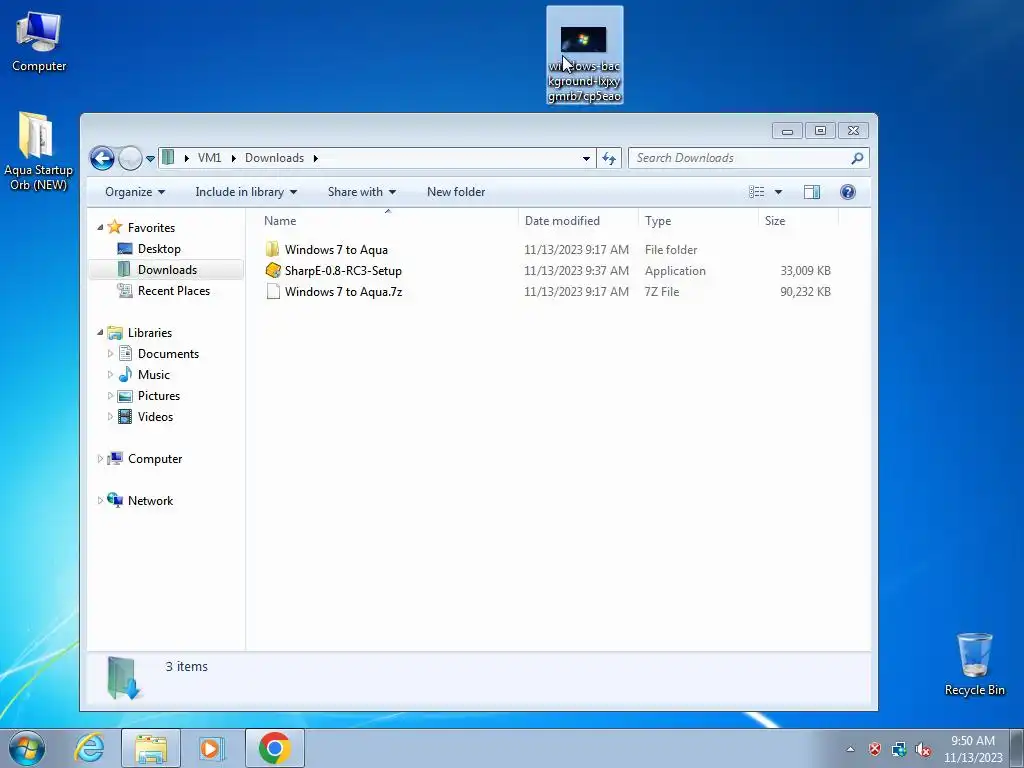
Task: Select the Windows 7 to Aqua.7z file
Action: pos(343,292)
